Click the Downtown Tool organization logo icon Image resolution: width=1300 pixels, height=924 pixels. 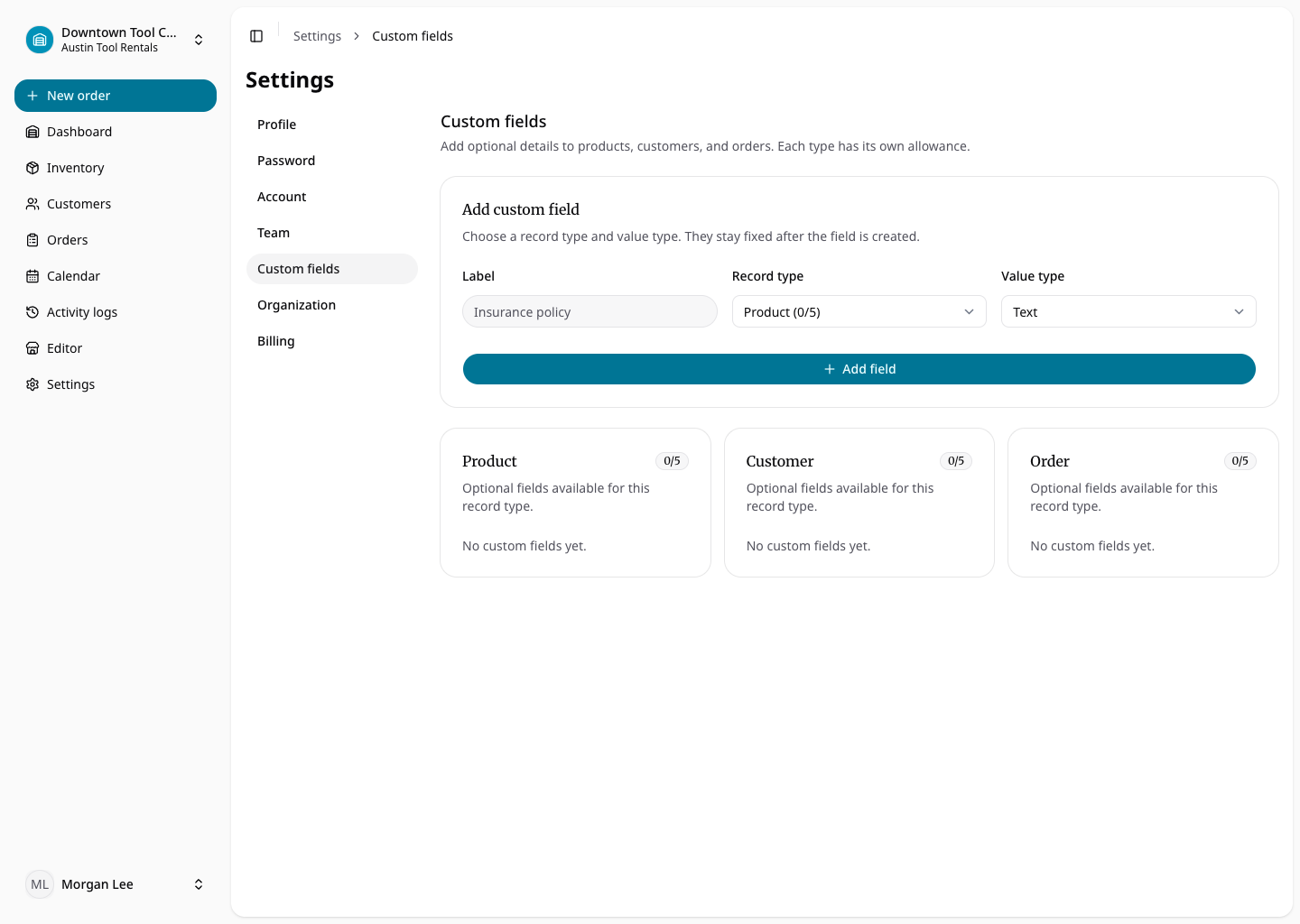pos(40,40)
